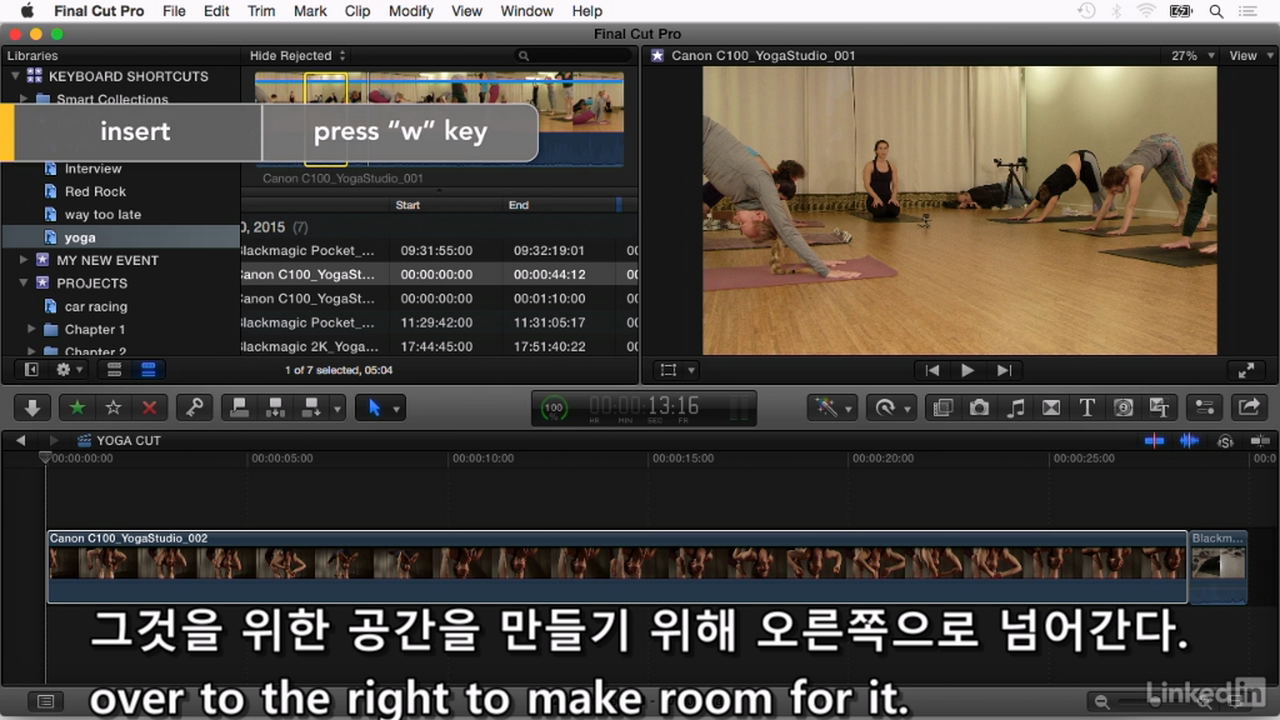Unrate clip using the outlined star

pos(114,407)
